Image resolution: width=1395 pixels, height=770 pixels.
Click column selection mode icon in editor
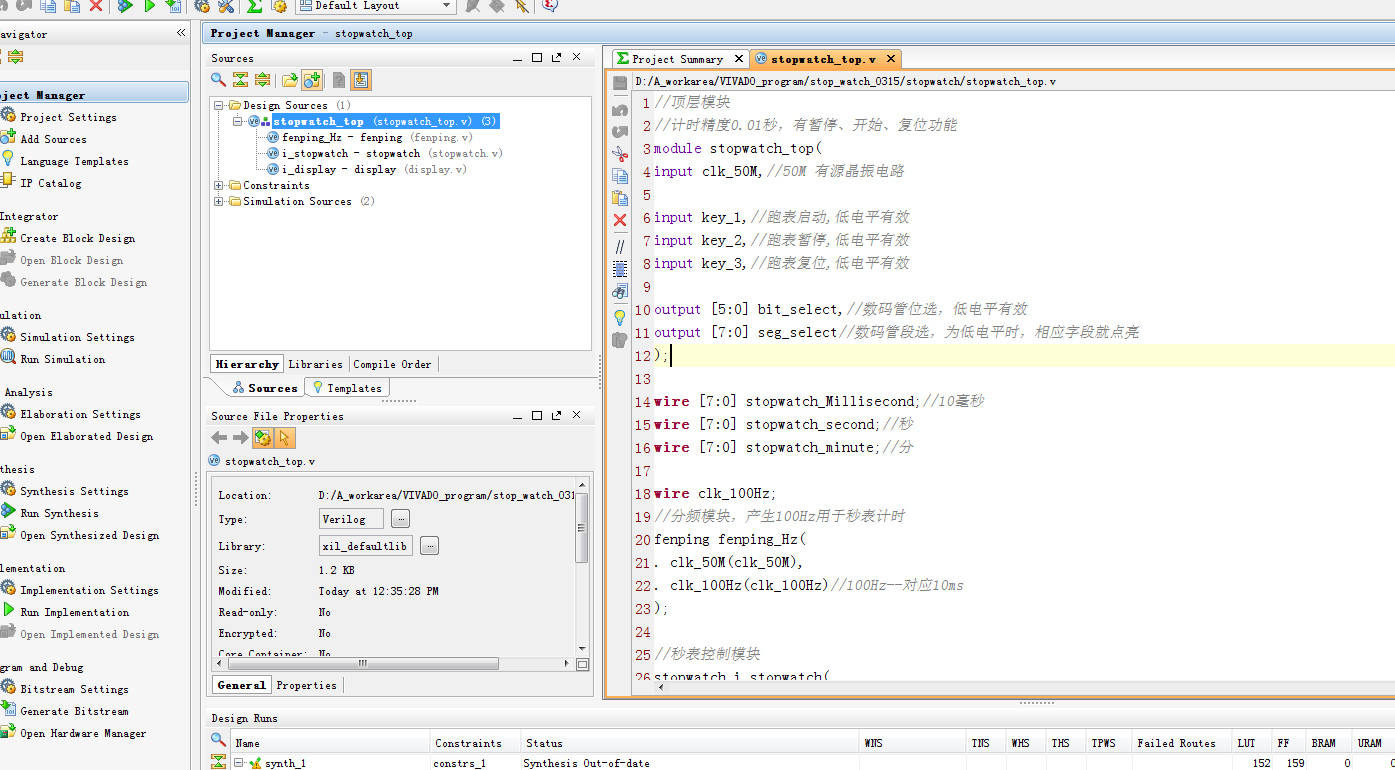tap(620, 269)
